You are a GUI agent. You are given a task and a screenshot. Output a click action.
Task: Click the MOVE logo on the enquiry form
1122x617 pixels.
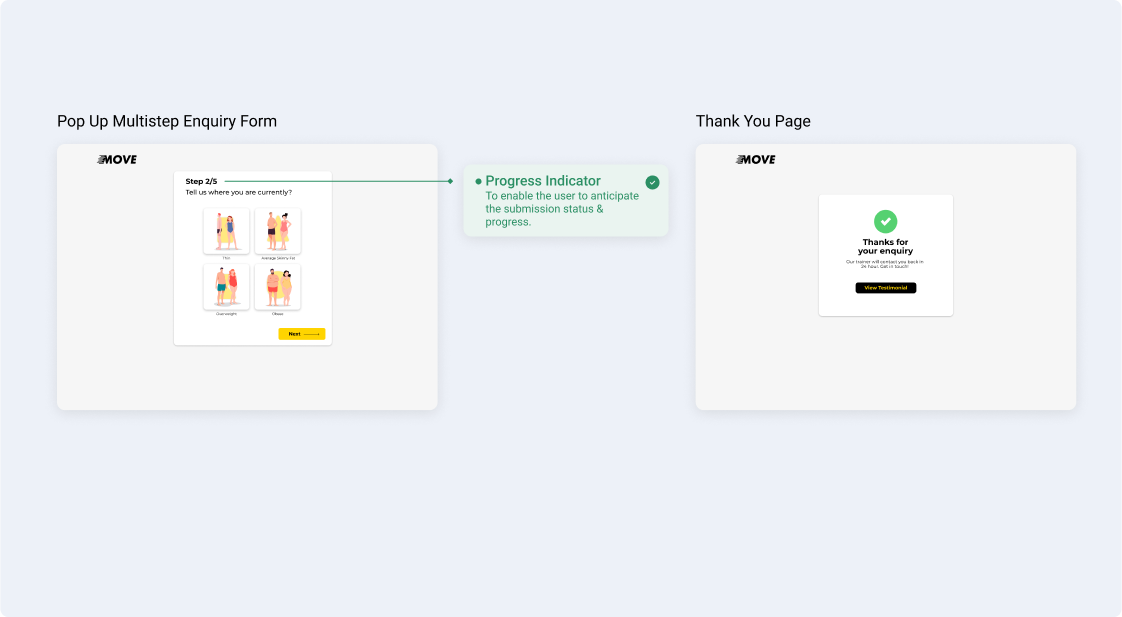click(x=117, y=159)
